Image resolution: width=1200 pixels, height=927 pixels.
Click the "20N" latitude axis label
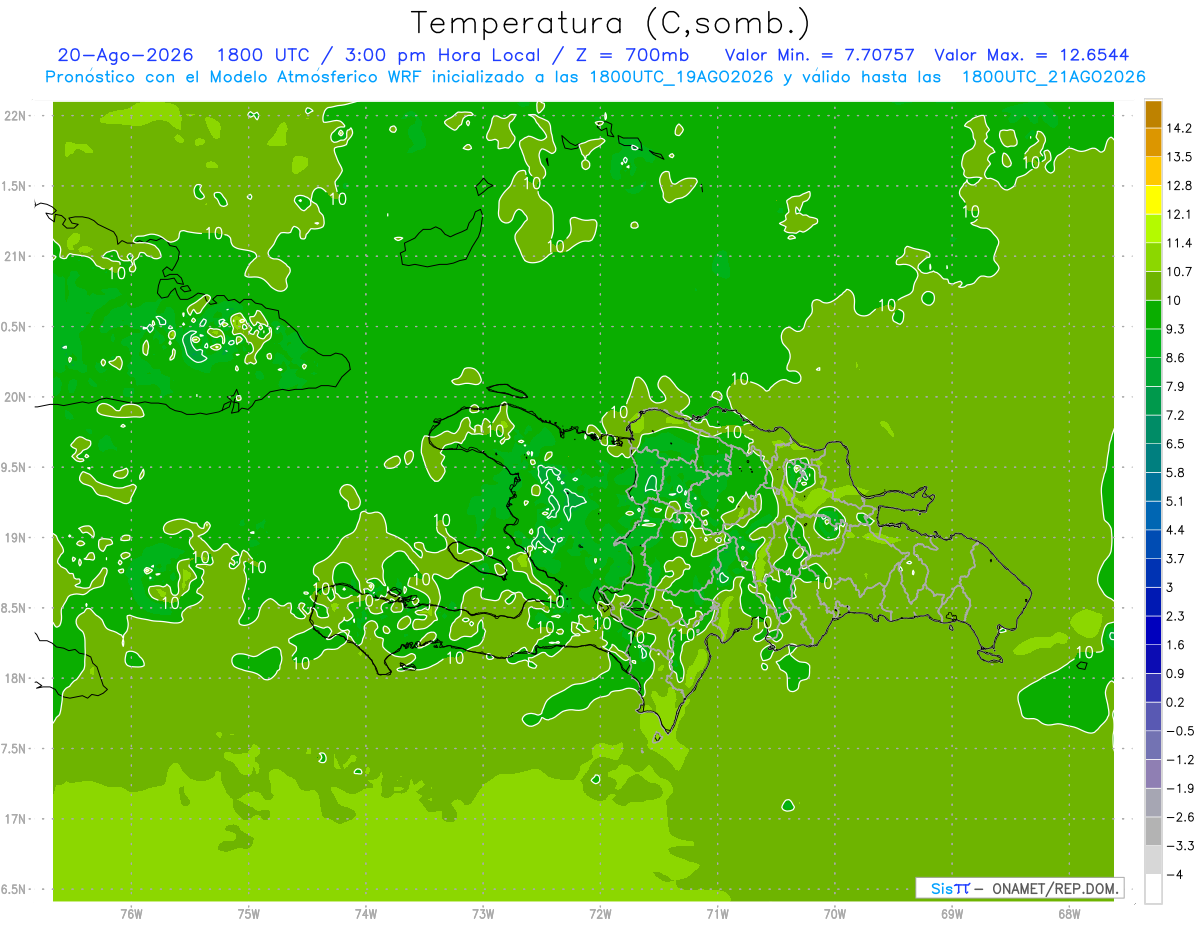[x=16, y=397]
